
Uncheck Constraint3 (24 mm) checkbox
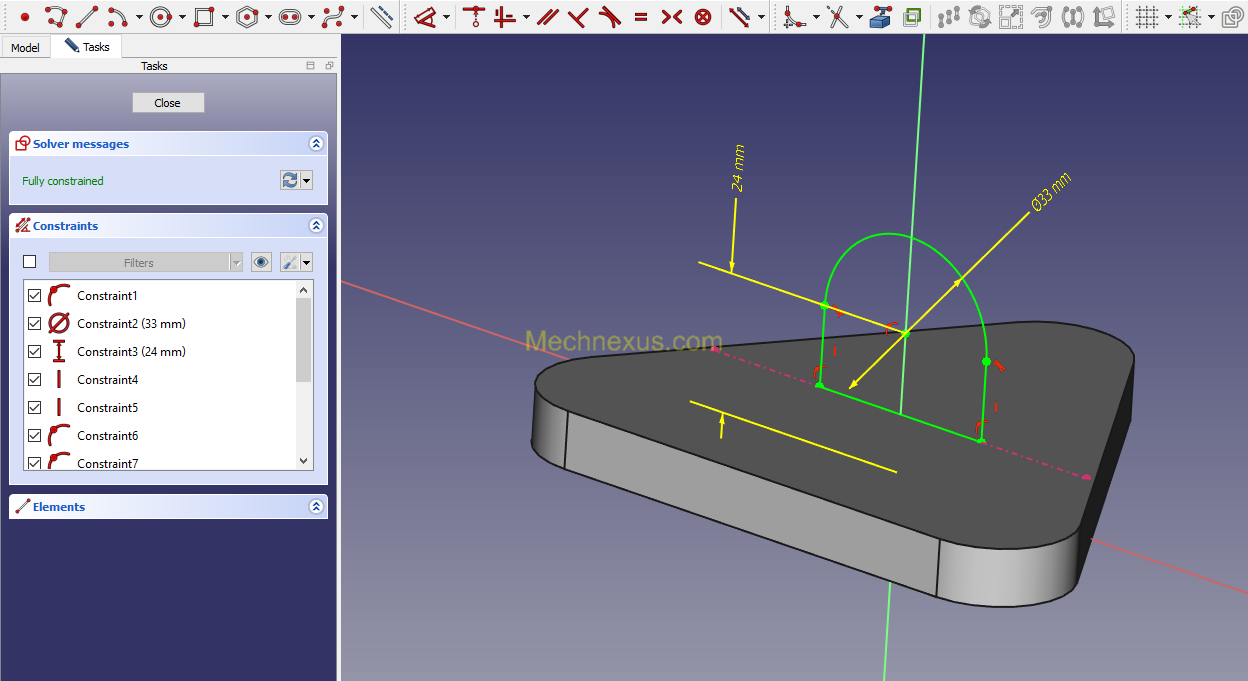coord(35,351)
